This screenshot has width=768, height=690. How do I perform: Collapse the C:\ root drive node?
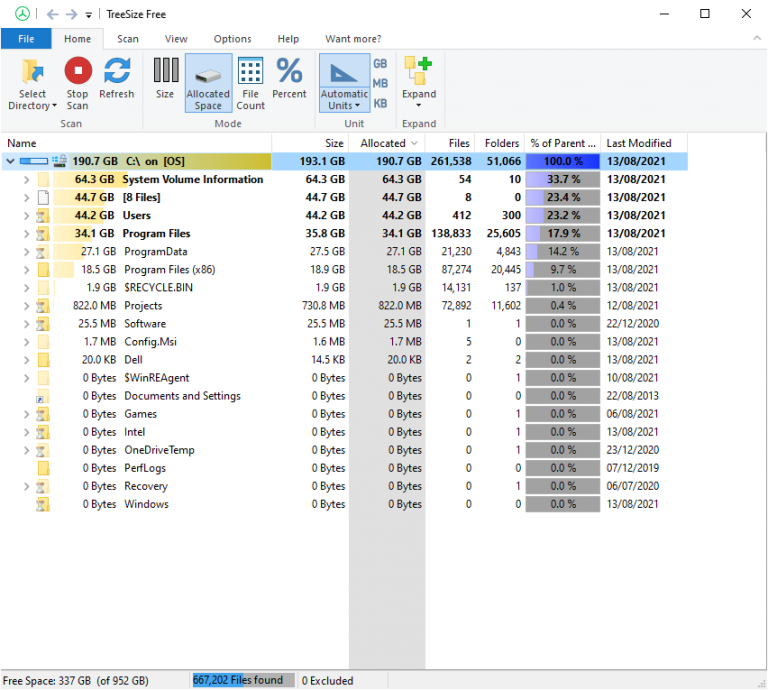click(11, 162)
